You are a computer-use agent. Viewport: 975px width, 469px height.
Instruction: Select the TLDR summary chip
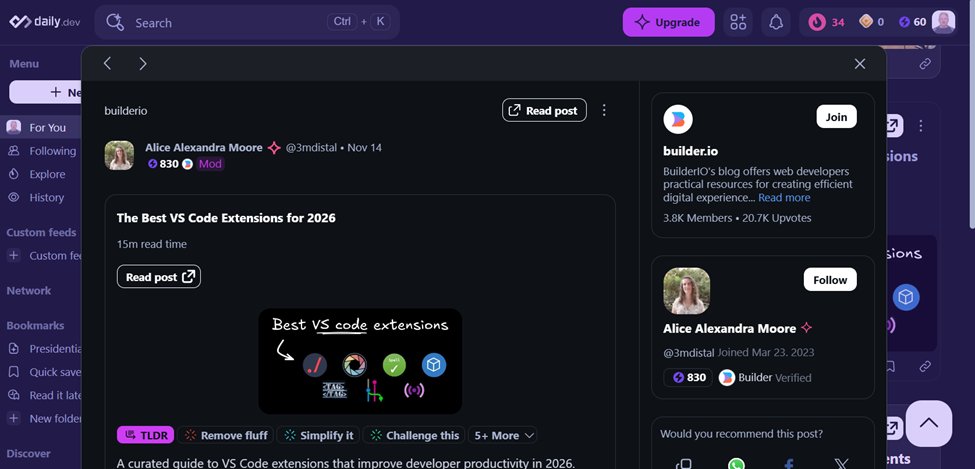(146, 435)
